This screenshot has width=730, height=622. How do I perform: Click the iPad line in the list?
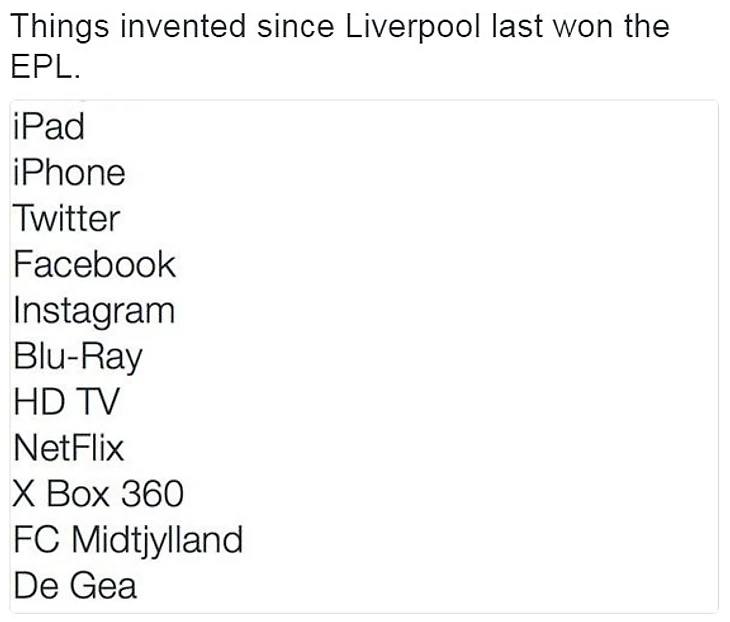(49, 127)
